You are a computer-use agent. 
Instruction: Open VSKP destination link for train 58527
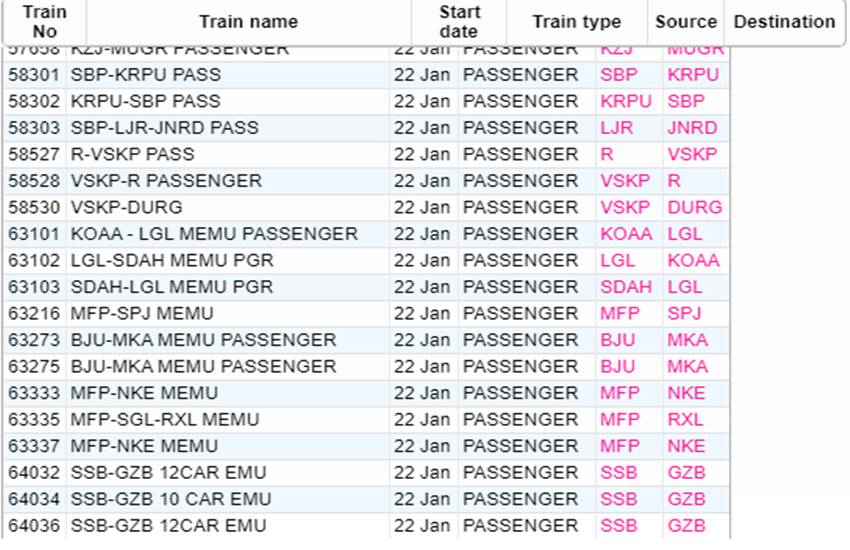tap(692, 154)
